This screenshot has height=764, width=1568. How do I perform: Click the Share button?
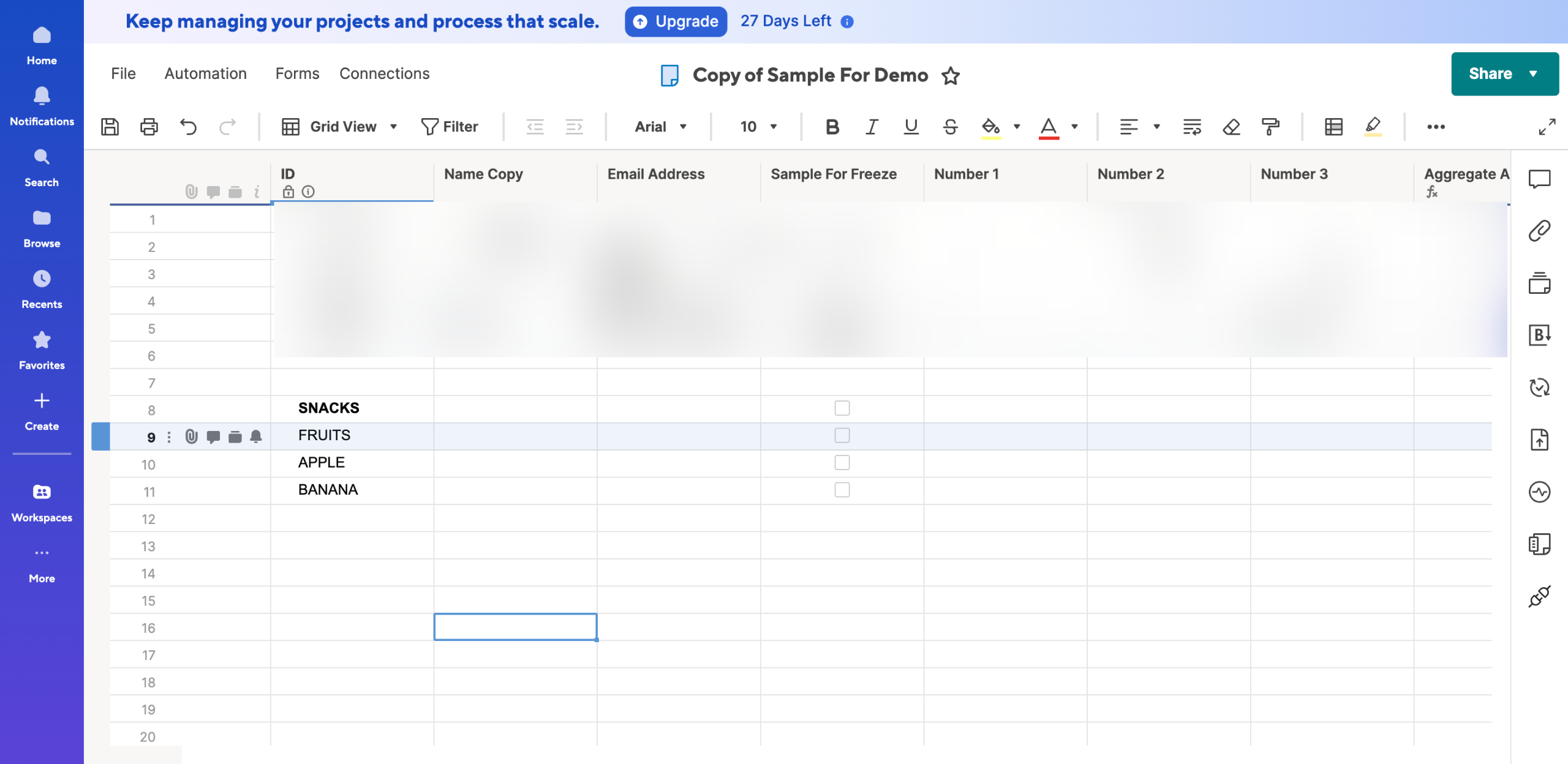(x=1490, y=73)
